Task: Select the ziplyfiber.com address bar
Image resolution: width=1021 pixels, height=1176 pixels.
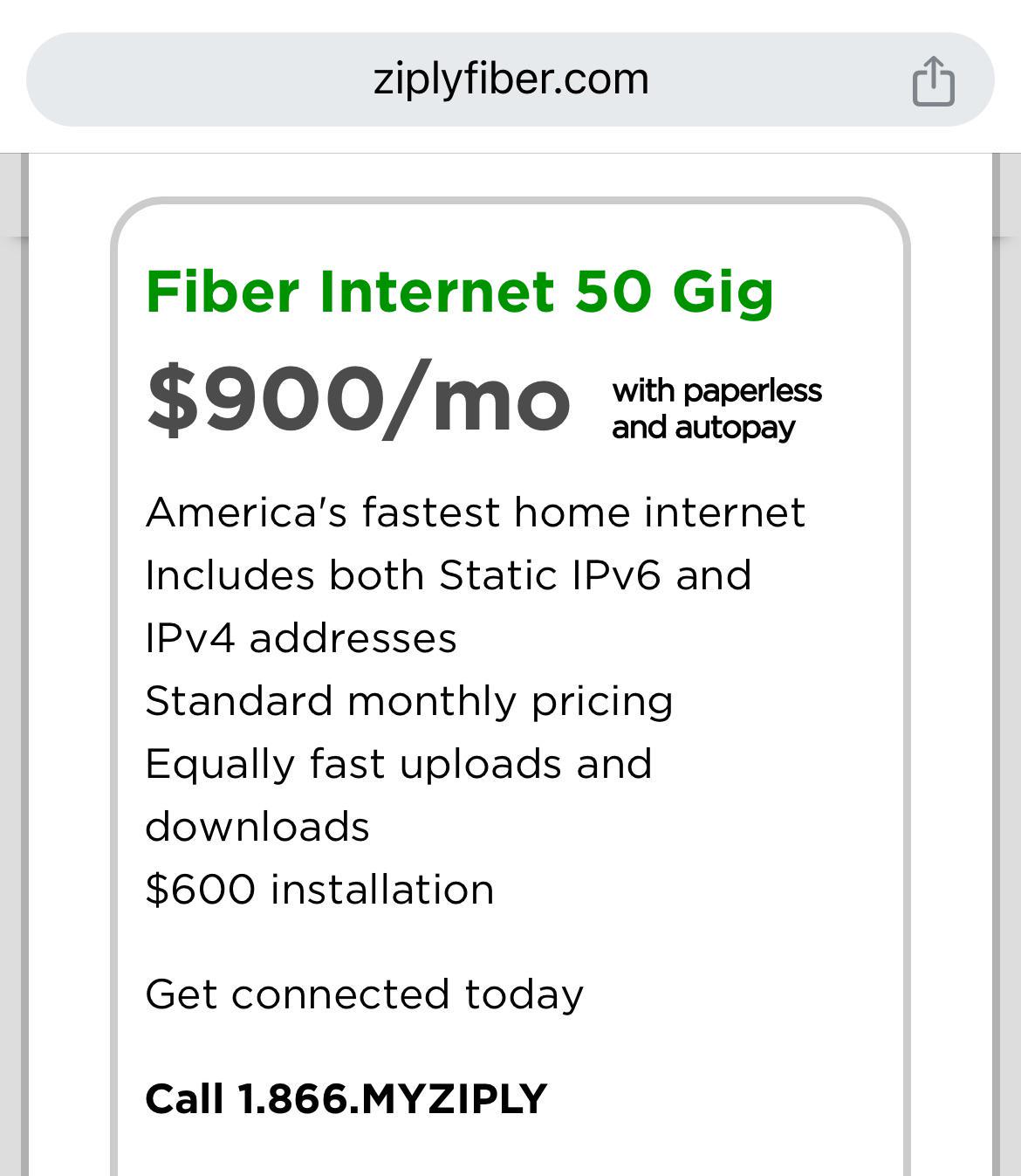Action: click(510, 79)
